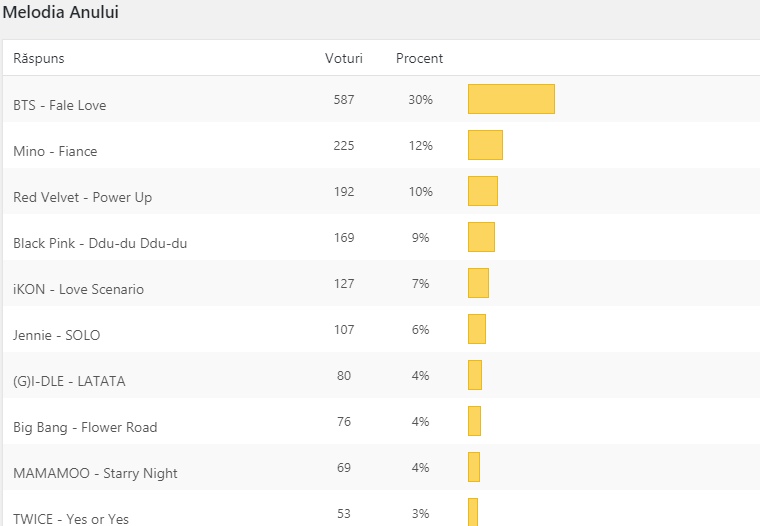Viewport: 760px width, 526px height.
Task: Select the "Răspuns" column header
Action: coord(39,59)
